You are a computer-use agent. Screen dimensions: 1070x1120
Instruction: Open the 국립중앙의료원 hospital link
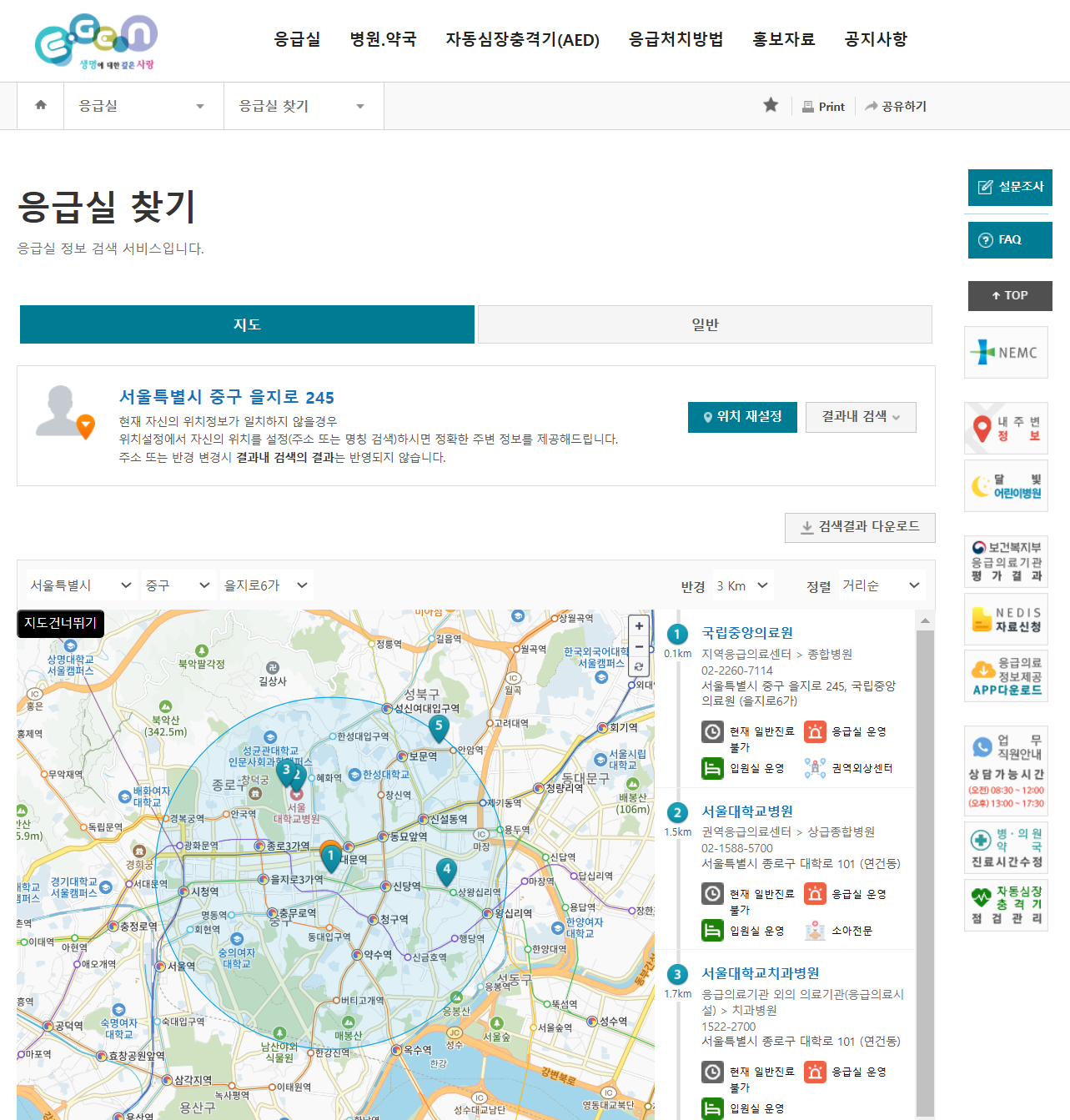click(747, 633)
